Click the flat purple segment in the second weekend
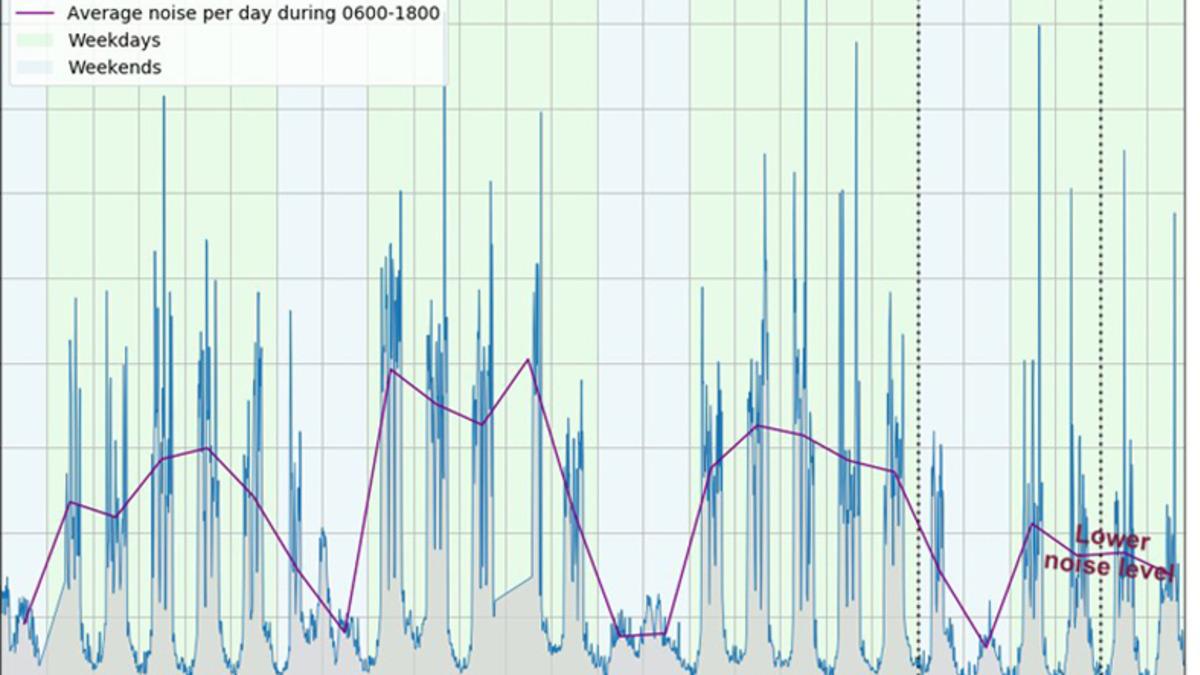1200x675 pixels. (x=642, y=635)
